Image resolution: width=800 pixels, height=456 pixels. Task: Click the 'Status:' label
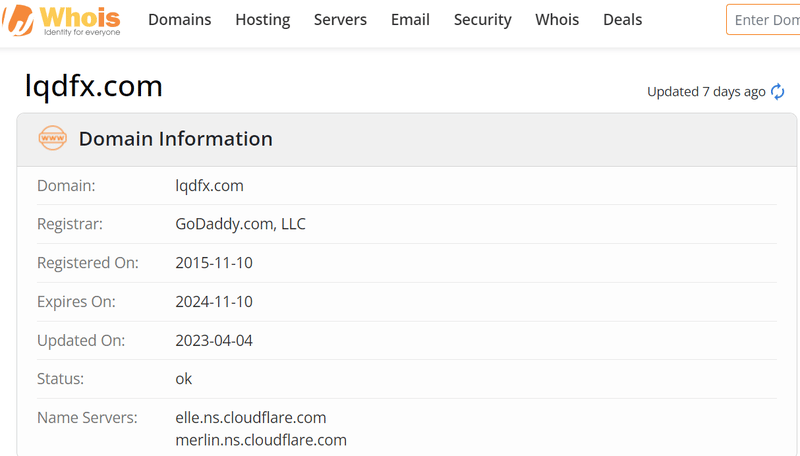point(60,378)
